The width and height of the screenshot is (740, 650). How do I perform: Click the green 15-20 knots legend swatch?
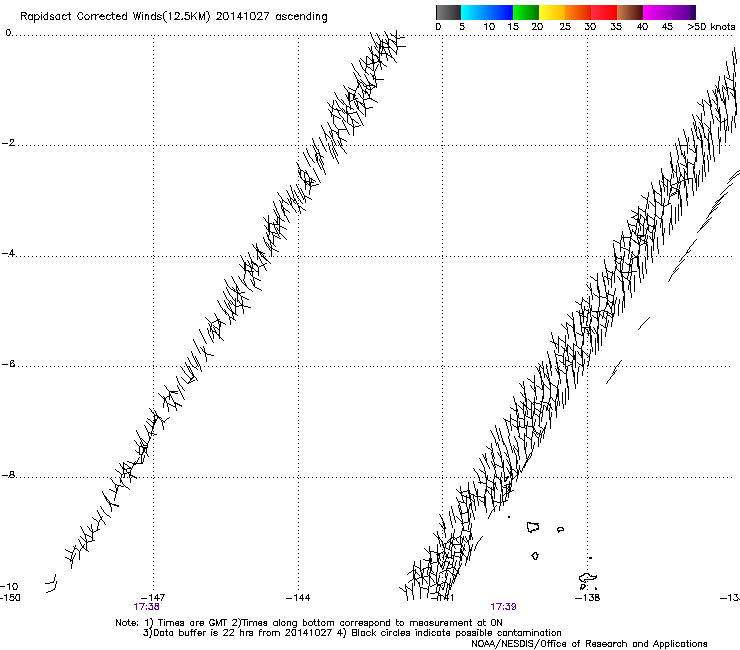(526, 12)
